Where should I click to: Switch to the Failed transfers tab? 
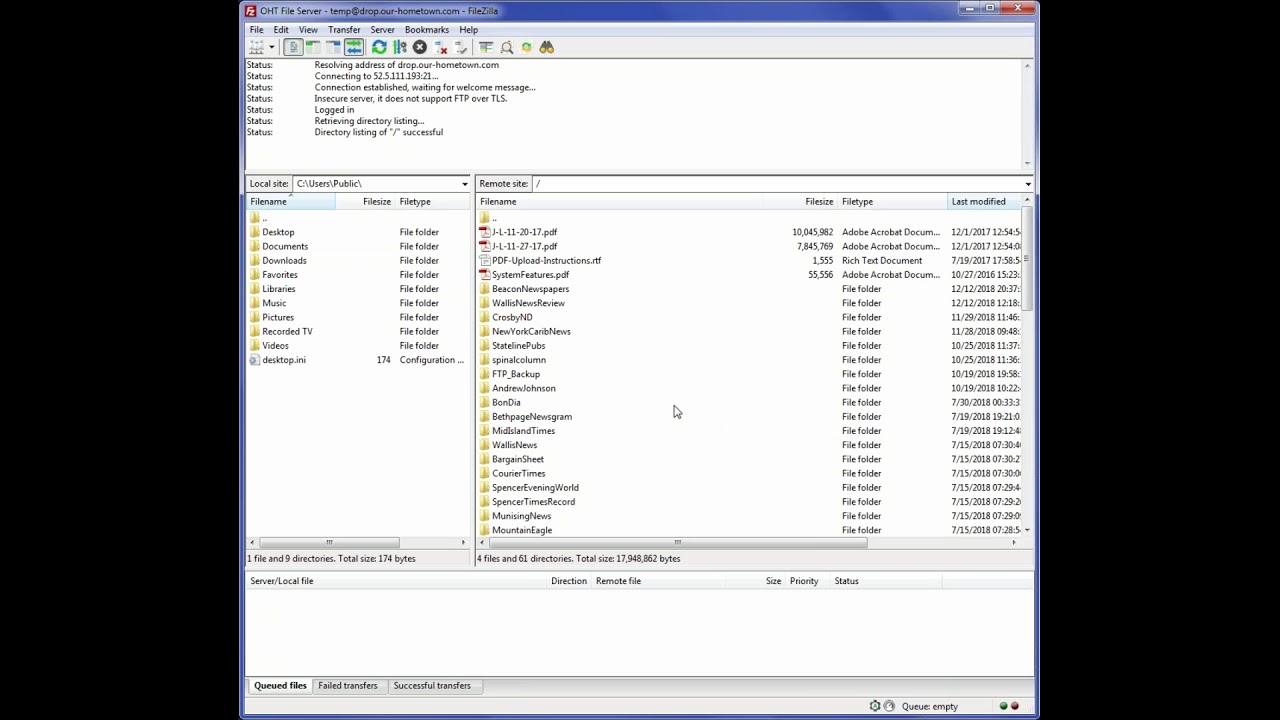[x=348, y=686]
